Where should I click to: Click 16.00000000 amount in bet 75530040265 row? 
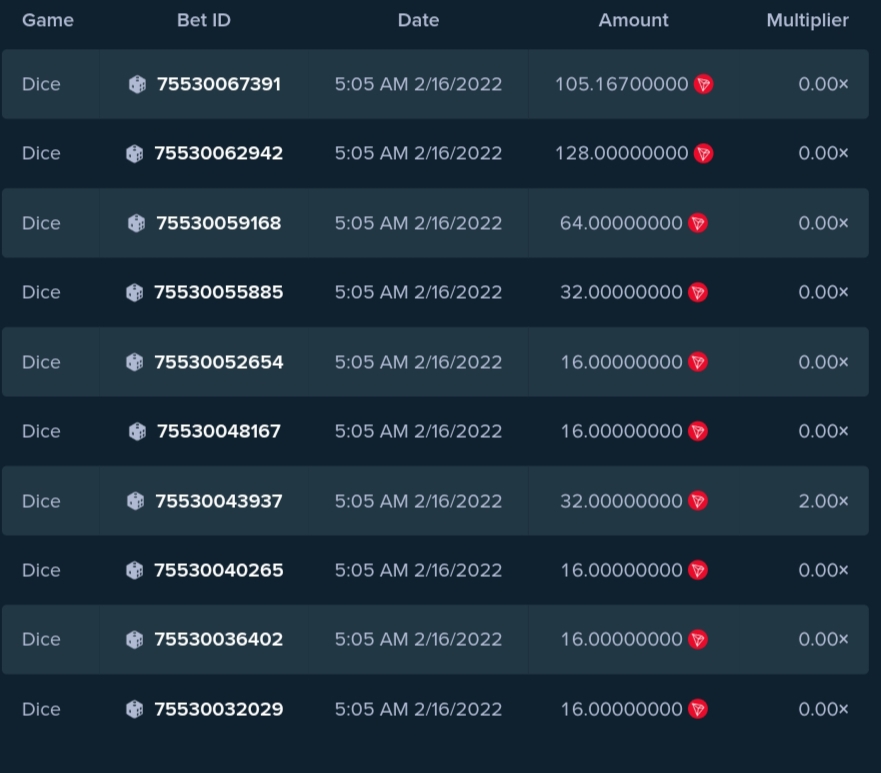(x=622, y=570)
